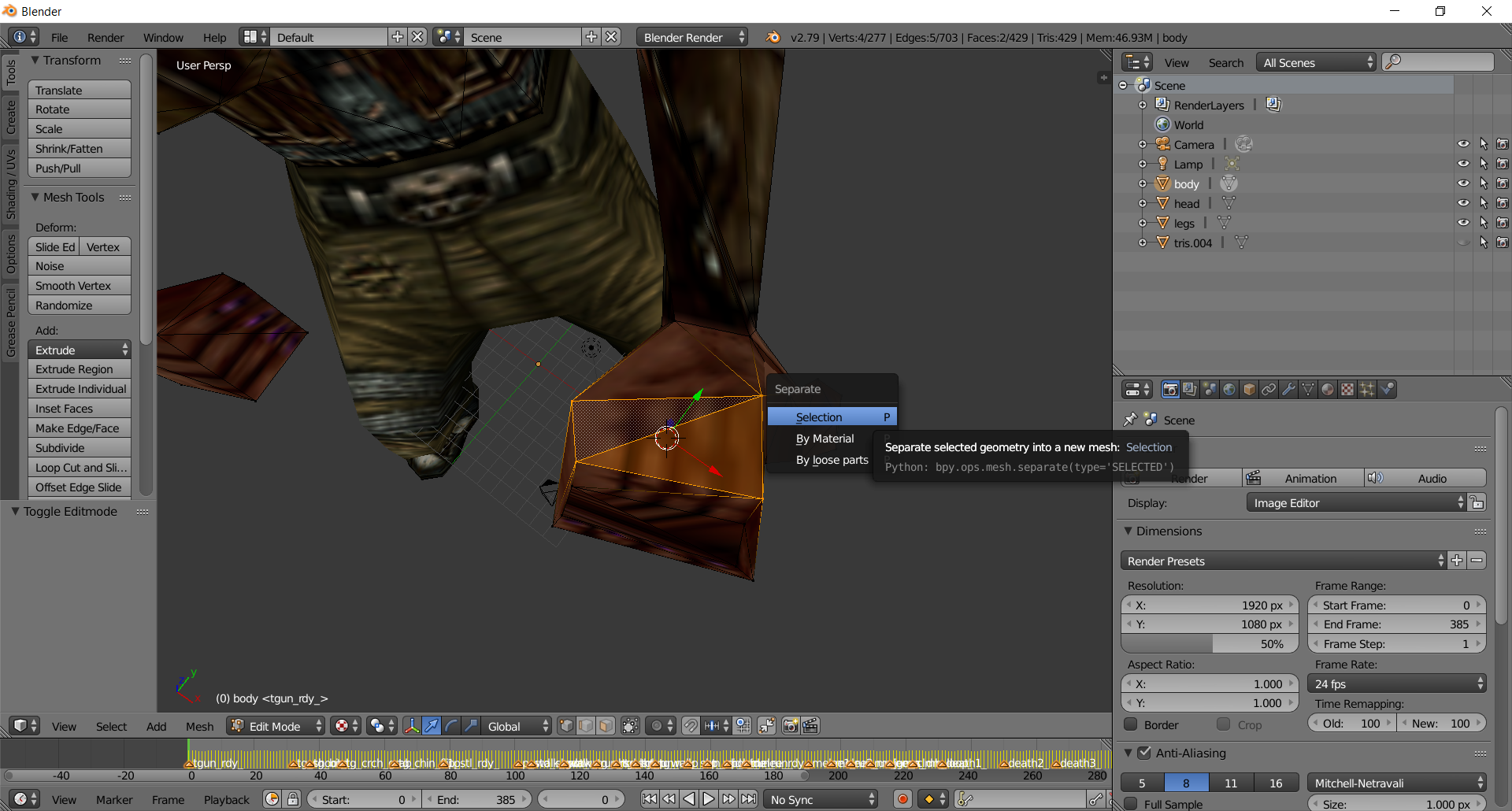Image resolution: width=1512 pixels, height=811 pixels.
Task: Switch to the Shading / UVs tool shelf tab
Action: (x=10, y=183)
